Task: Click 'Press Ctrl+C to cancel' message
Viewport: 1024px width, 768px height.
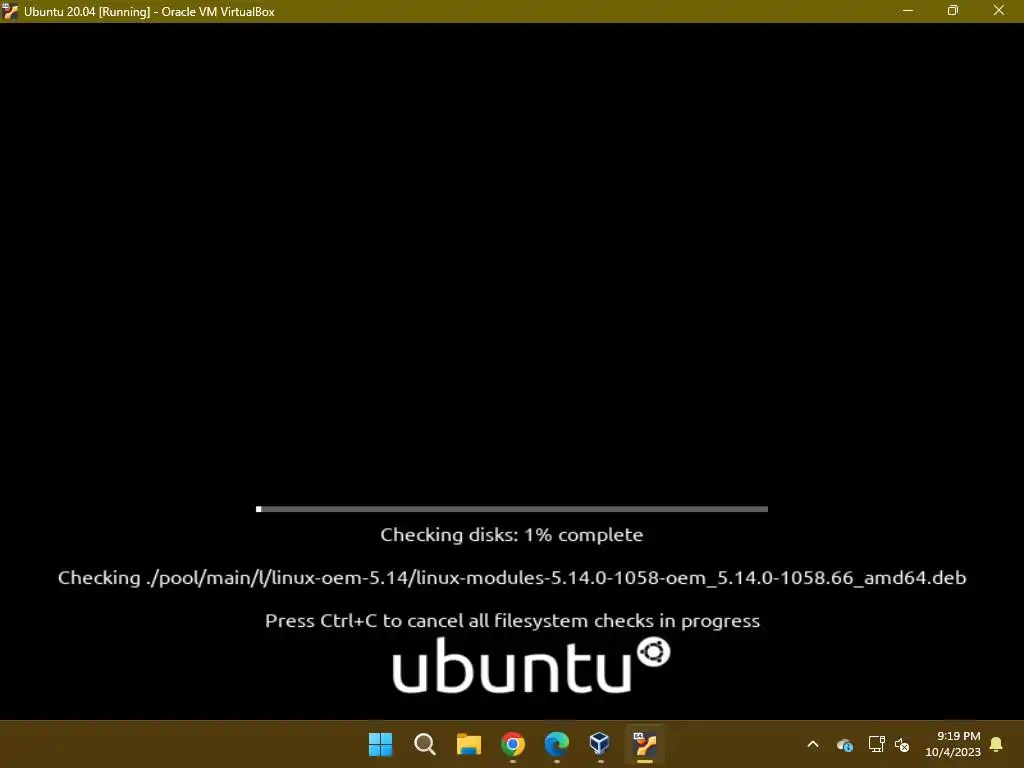Action: pyautogui.click(x=512, y=620)
